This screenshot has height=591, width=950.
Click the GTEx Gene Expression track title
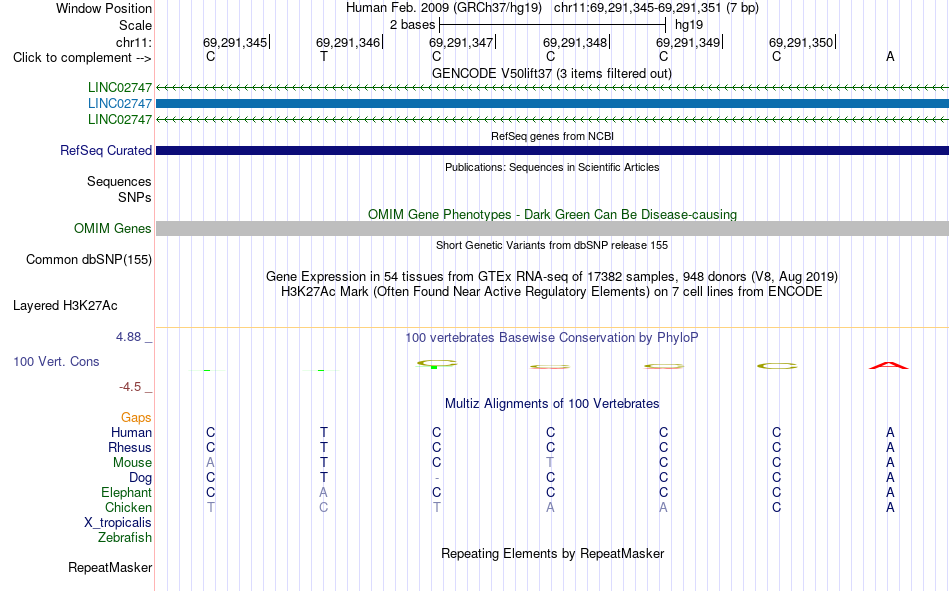point(552,276)
